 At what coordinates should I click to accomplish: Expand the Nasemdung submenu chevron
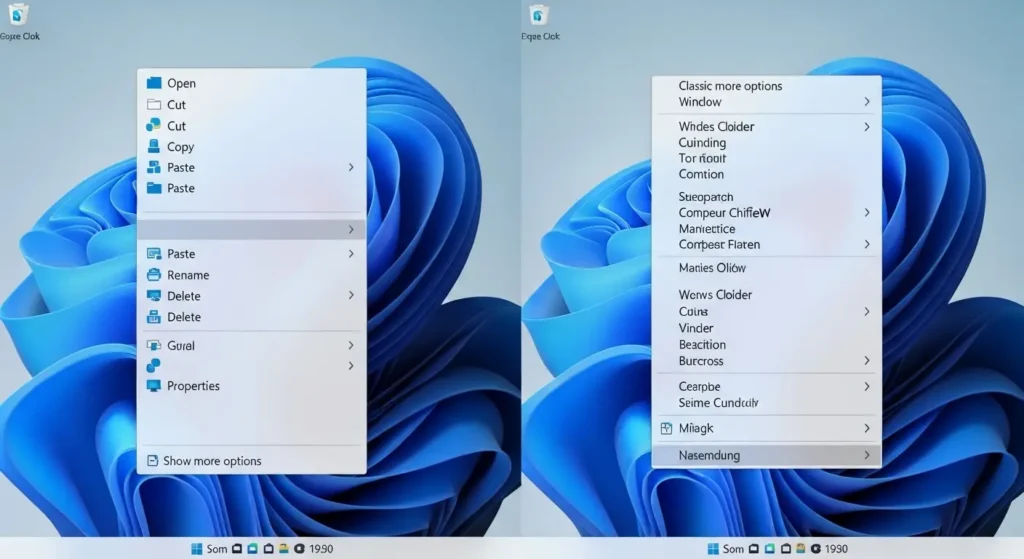click(x=867, y=455)
